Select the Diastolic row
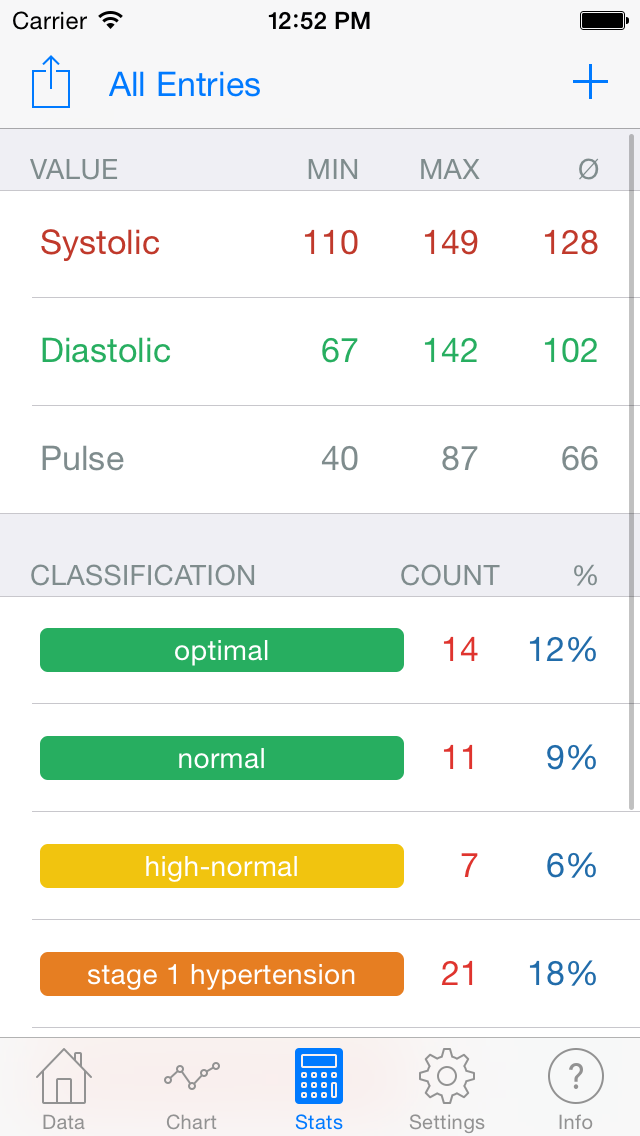The height and width of the screenshot is (1136, 640). click(320, 351)
